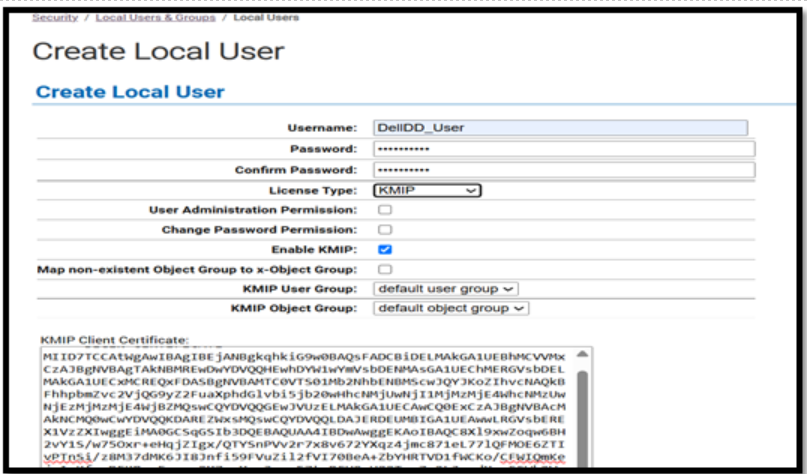Image resolution: width=807 pixels, height=474 pixels.
Task: Open Local Users & Groups breadcrumb link
Action: [x=155, y=17]
